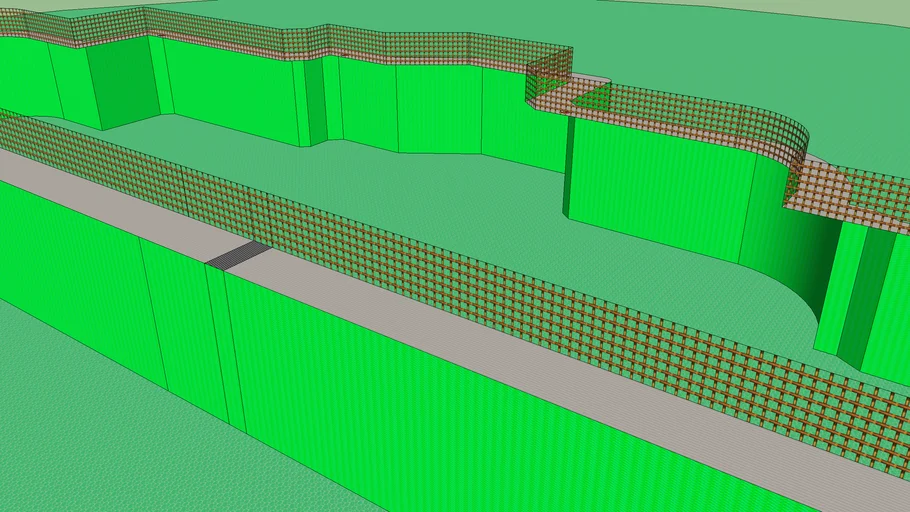Image resolution: width=910 pixels, height=512 pixels.
Task: Click the dark grate on the gray walkway
Action: point(238,254)
